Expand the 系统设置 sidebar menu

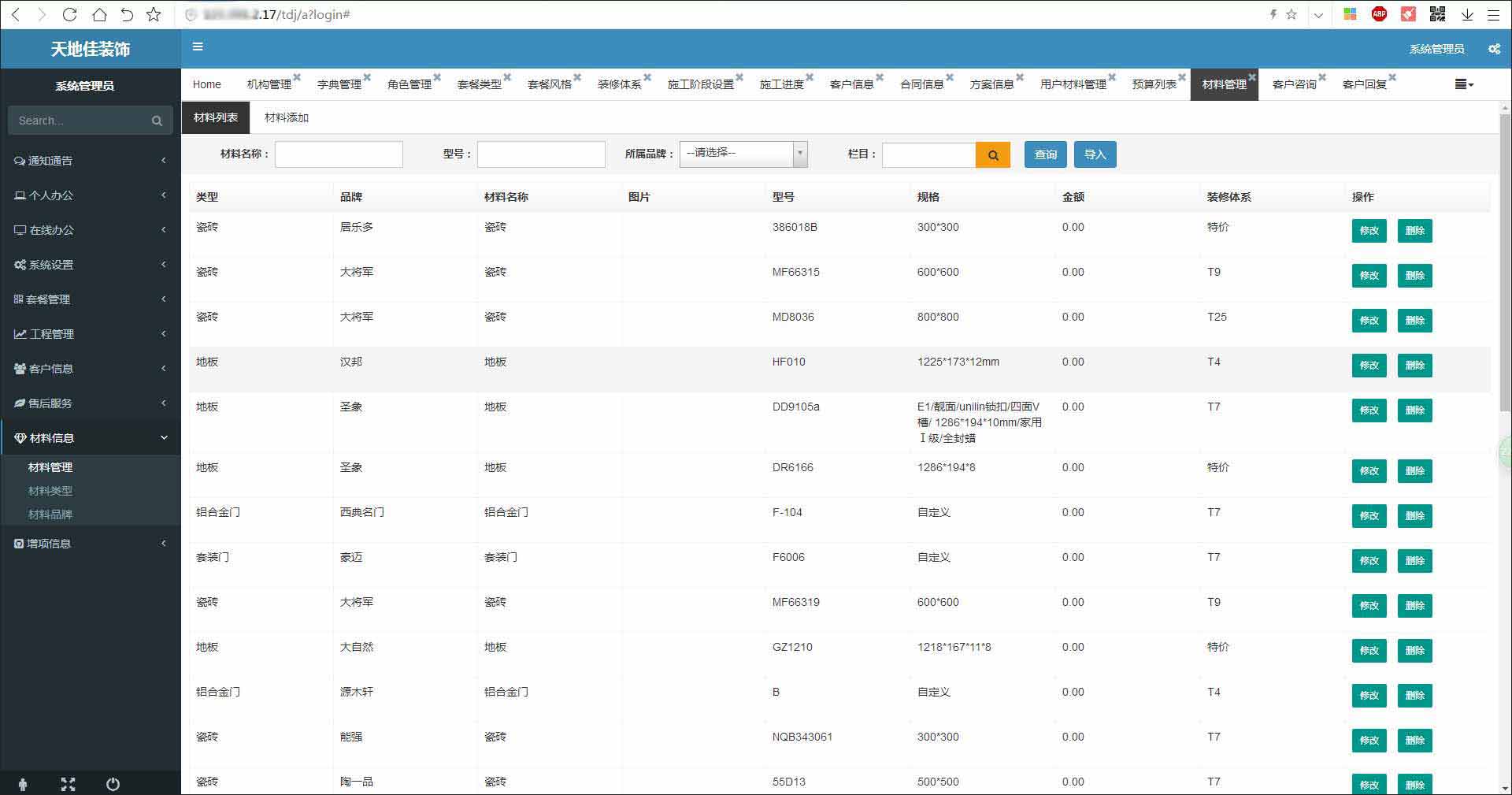(x=90, y=265)
